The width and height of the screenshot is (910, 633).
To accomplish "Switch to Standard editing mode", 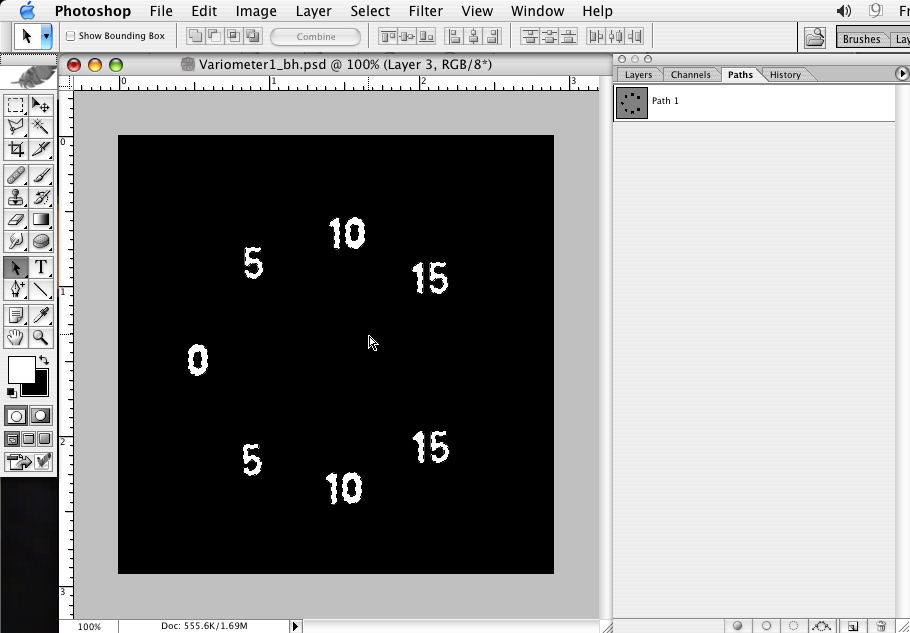I will coord(16,416).
